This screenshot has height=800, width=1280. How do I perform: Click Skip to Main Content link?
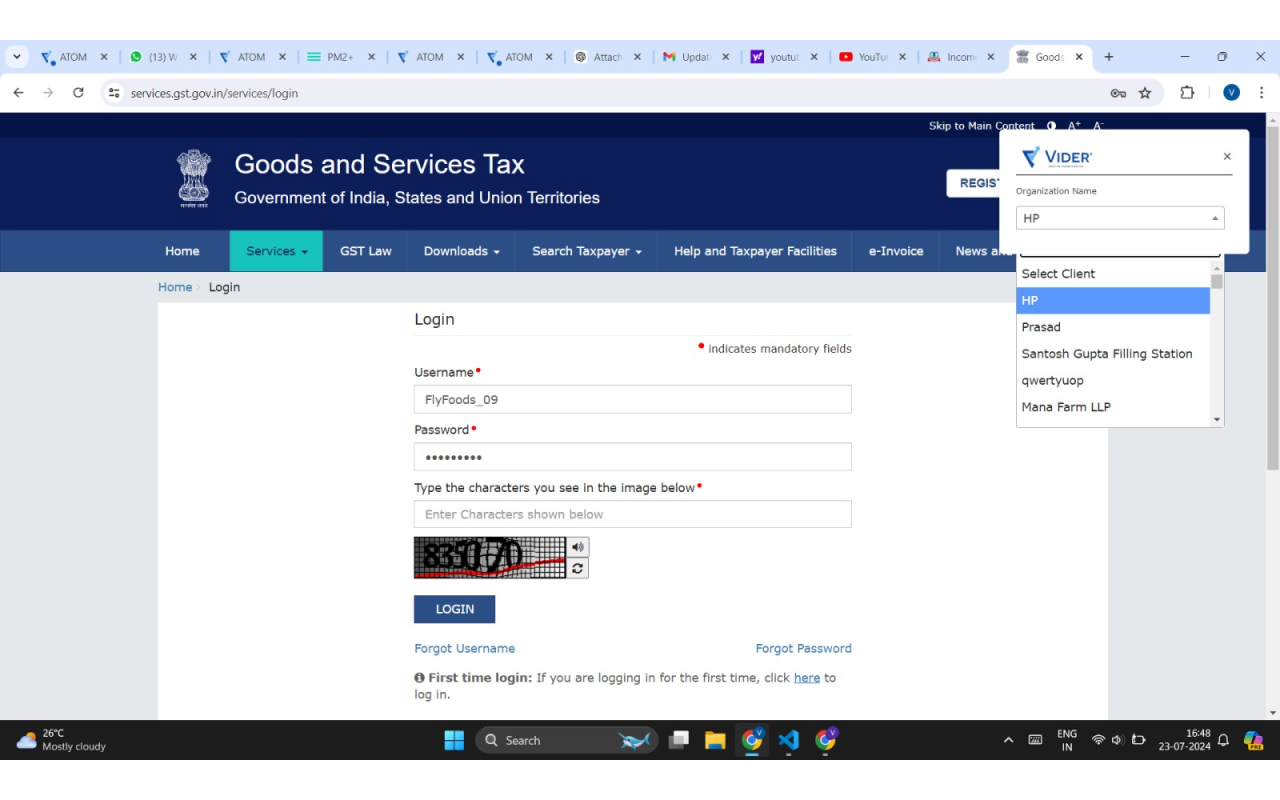pos(982,126)
